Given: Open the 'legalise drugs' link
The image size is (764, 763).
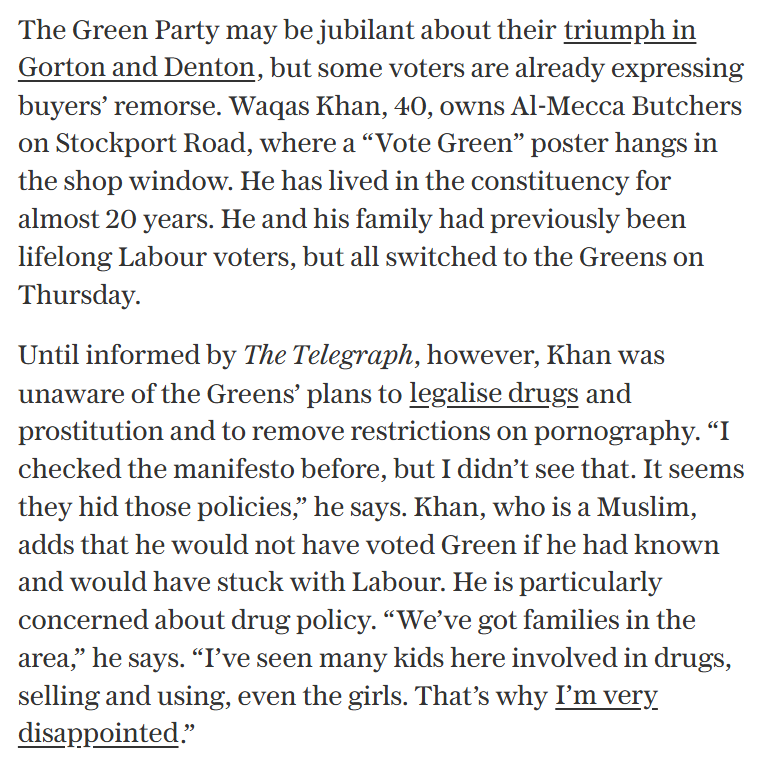Looking at the screenshot, I should 494,394.
